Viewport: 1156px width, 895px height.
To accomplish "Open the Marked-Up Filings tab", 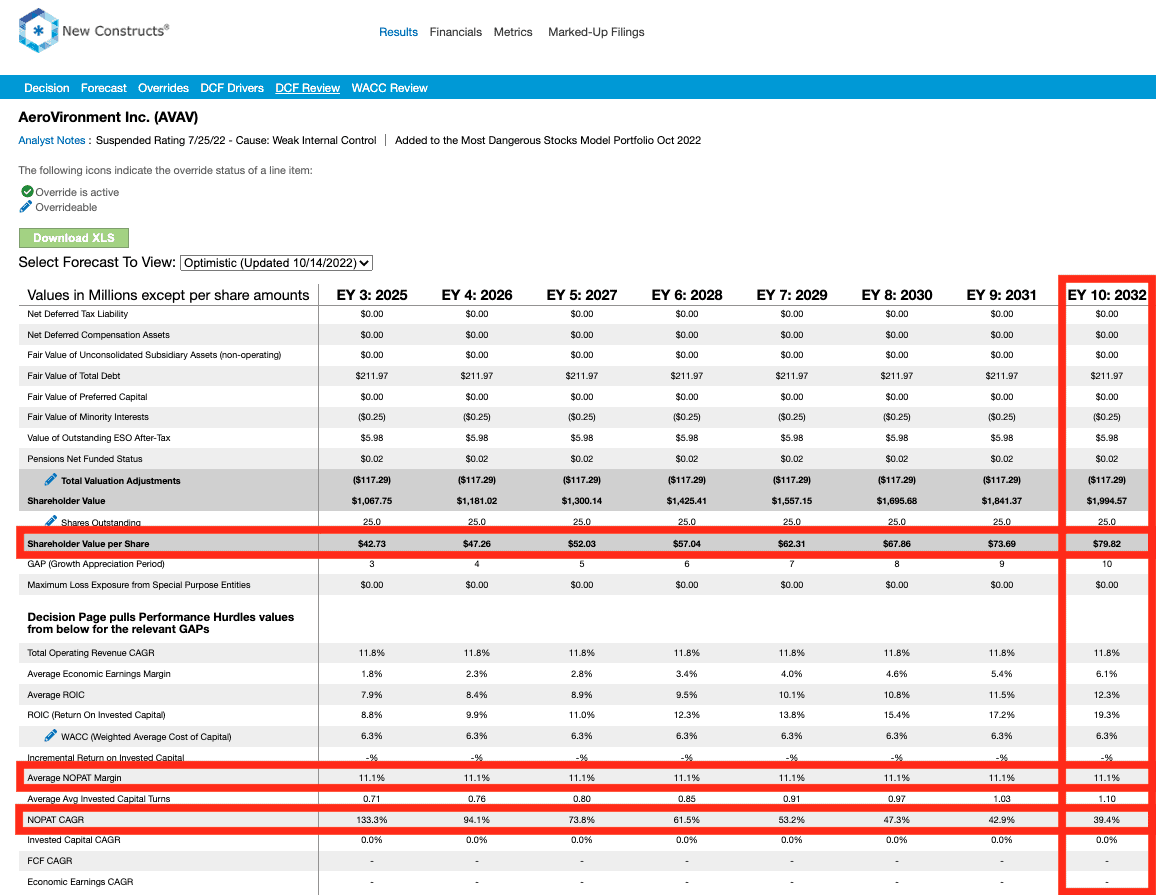I will tap(596, 32).
